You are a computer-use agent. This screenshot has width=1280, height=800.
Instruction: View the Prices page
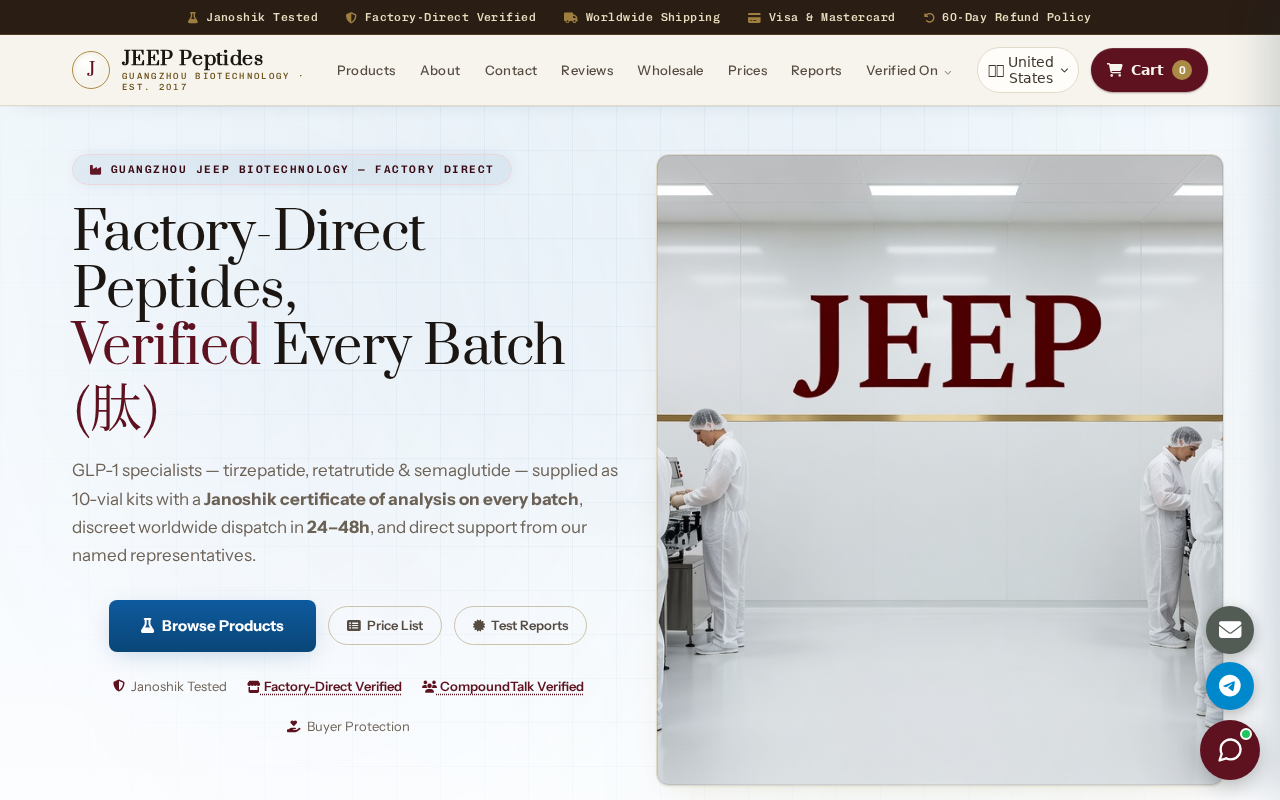pos(748,70)
